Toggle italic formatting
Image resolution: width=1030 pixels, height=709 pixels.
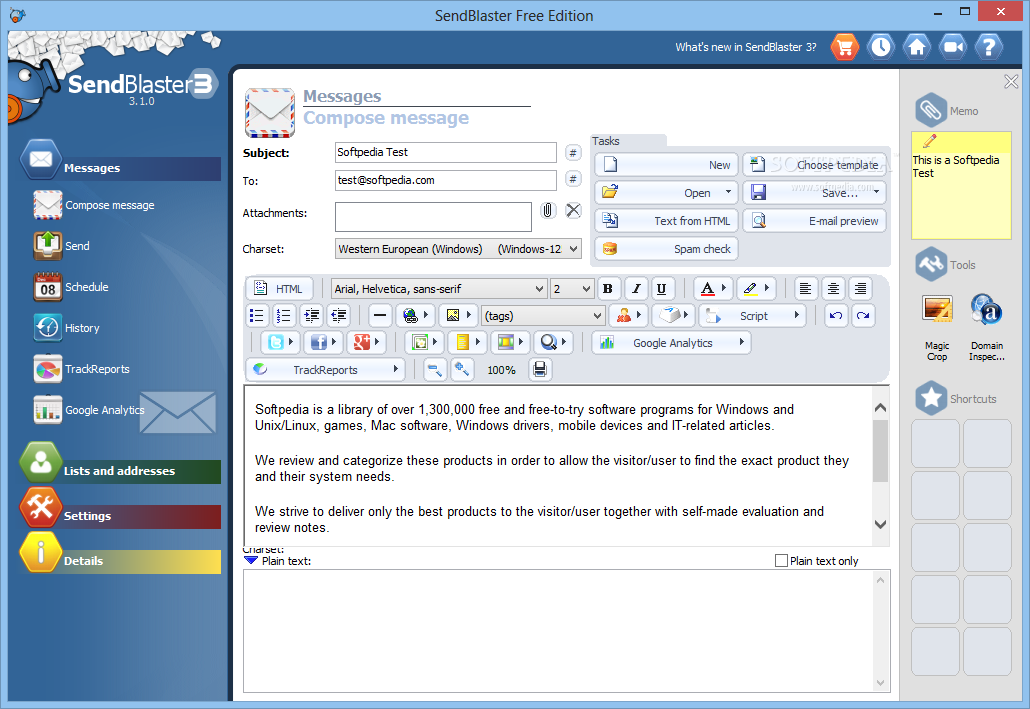[635, 288]
